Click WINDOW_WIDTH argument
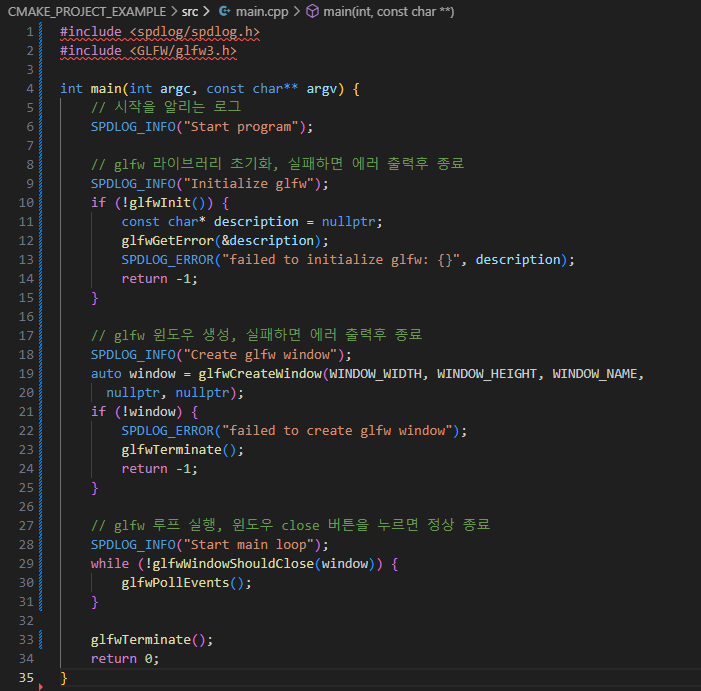The height and width of the screenshot is (691, 701). [x=376, y=374]
